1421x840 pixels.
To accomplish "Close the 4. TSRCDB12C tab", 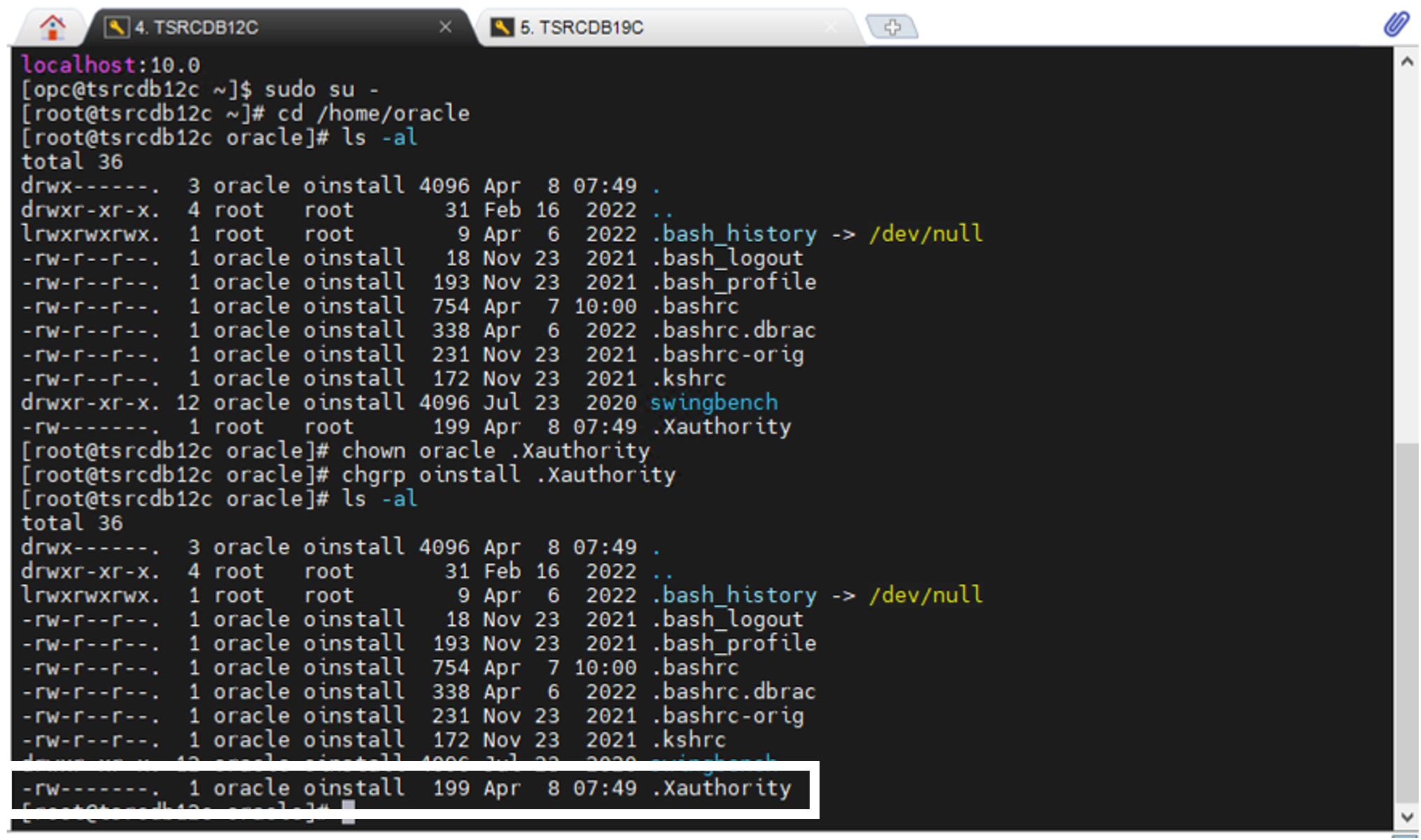I will pos(445,27).
